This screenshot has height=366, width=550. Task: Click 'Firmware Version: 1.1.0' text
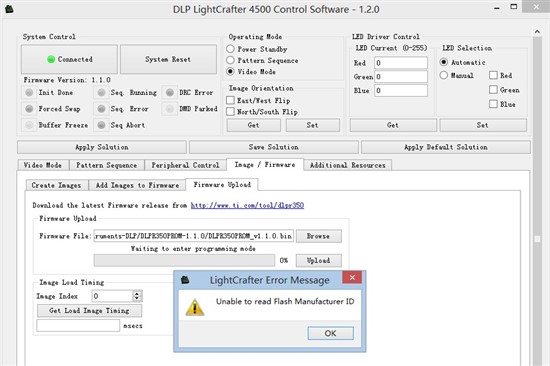pos(67,80)
